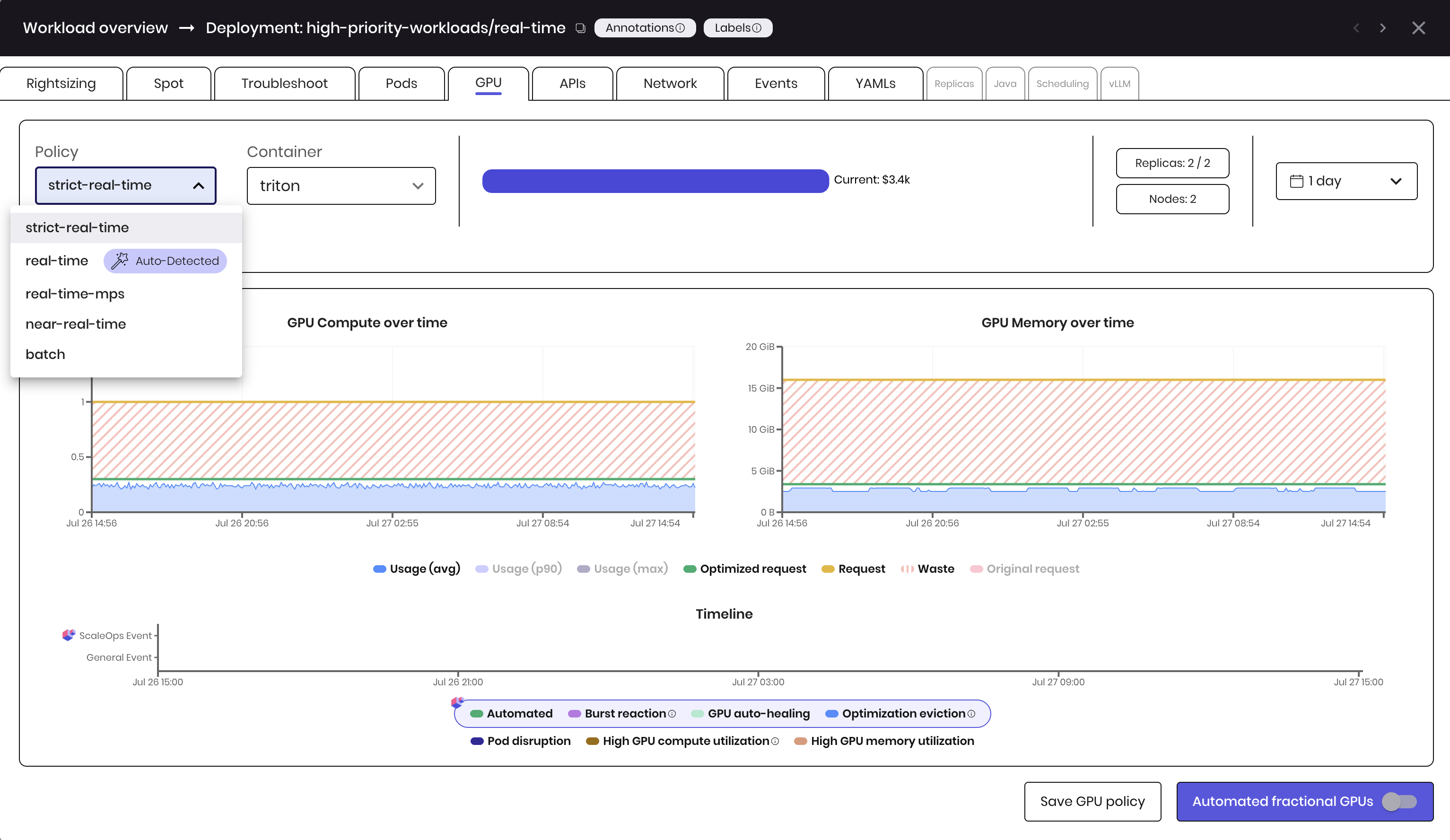1450x840 pixels.
Task: Switch to the Spot tab
Action: tap(168, 83)
